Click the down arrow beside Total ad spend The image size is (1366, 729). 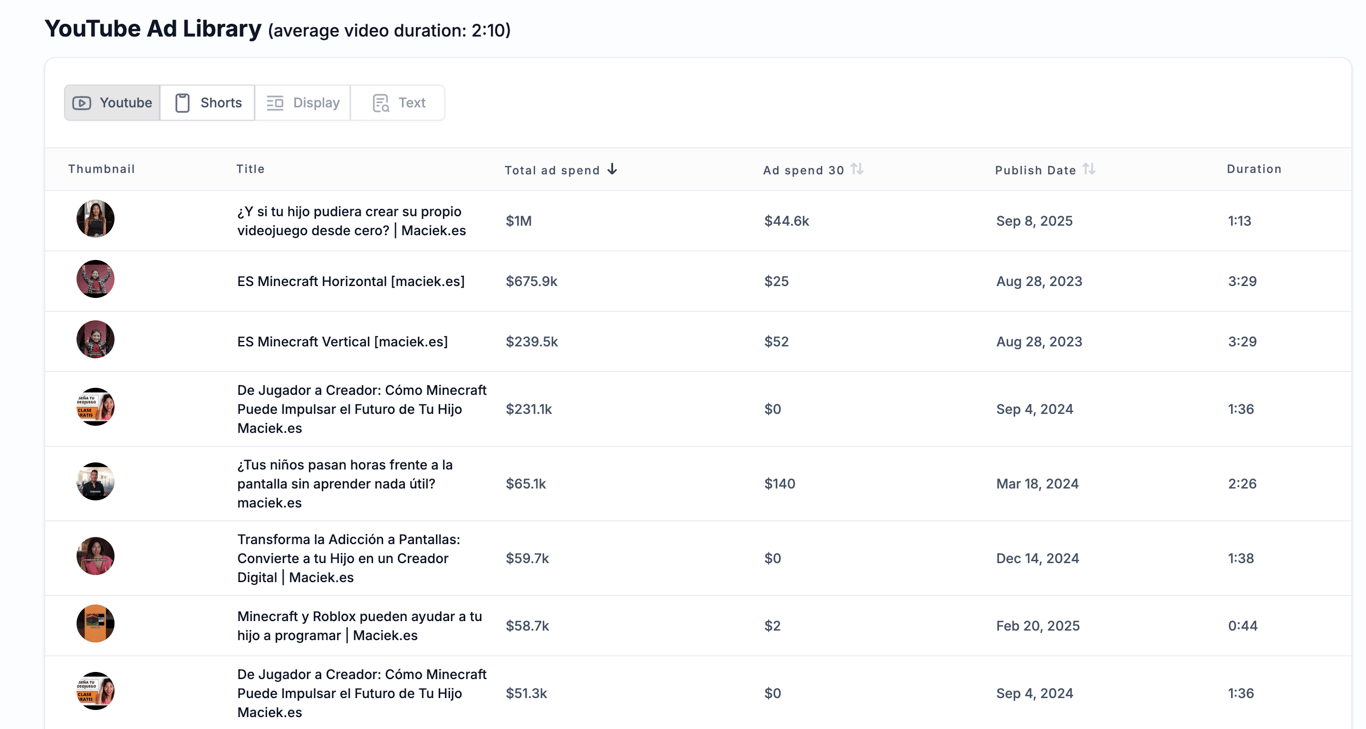pyautogui.click(x=612, y=170)
